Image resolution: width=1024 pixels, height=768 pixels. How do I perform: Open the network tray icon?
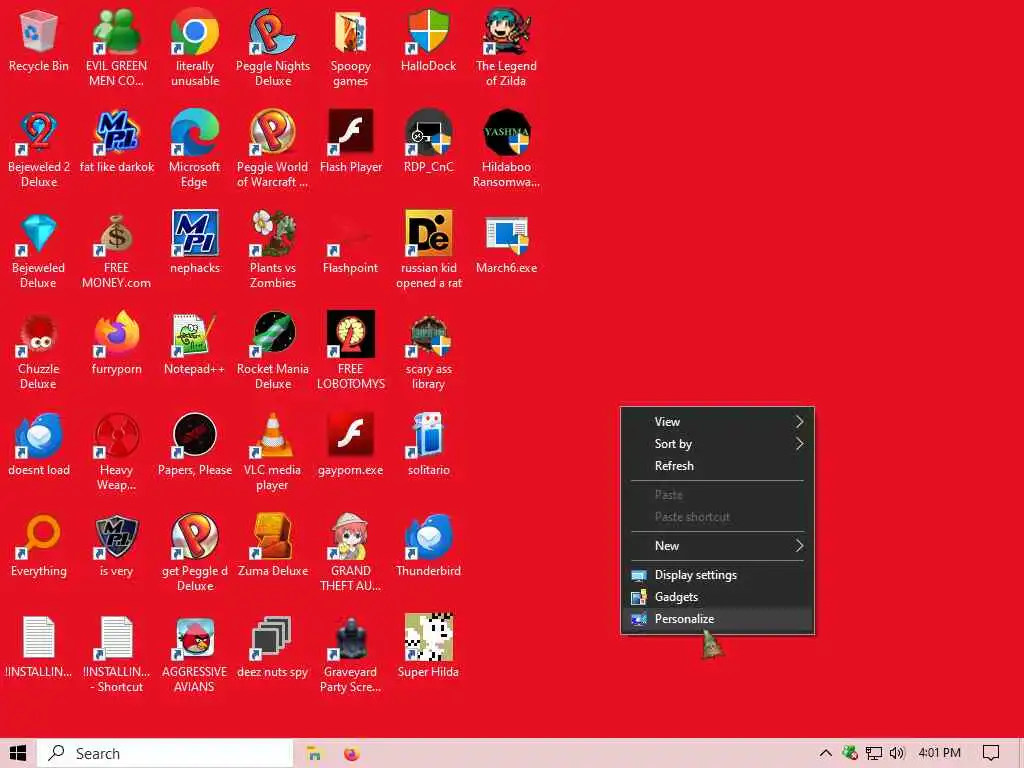pyautogui.click(x=874, y=753)
